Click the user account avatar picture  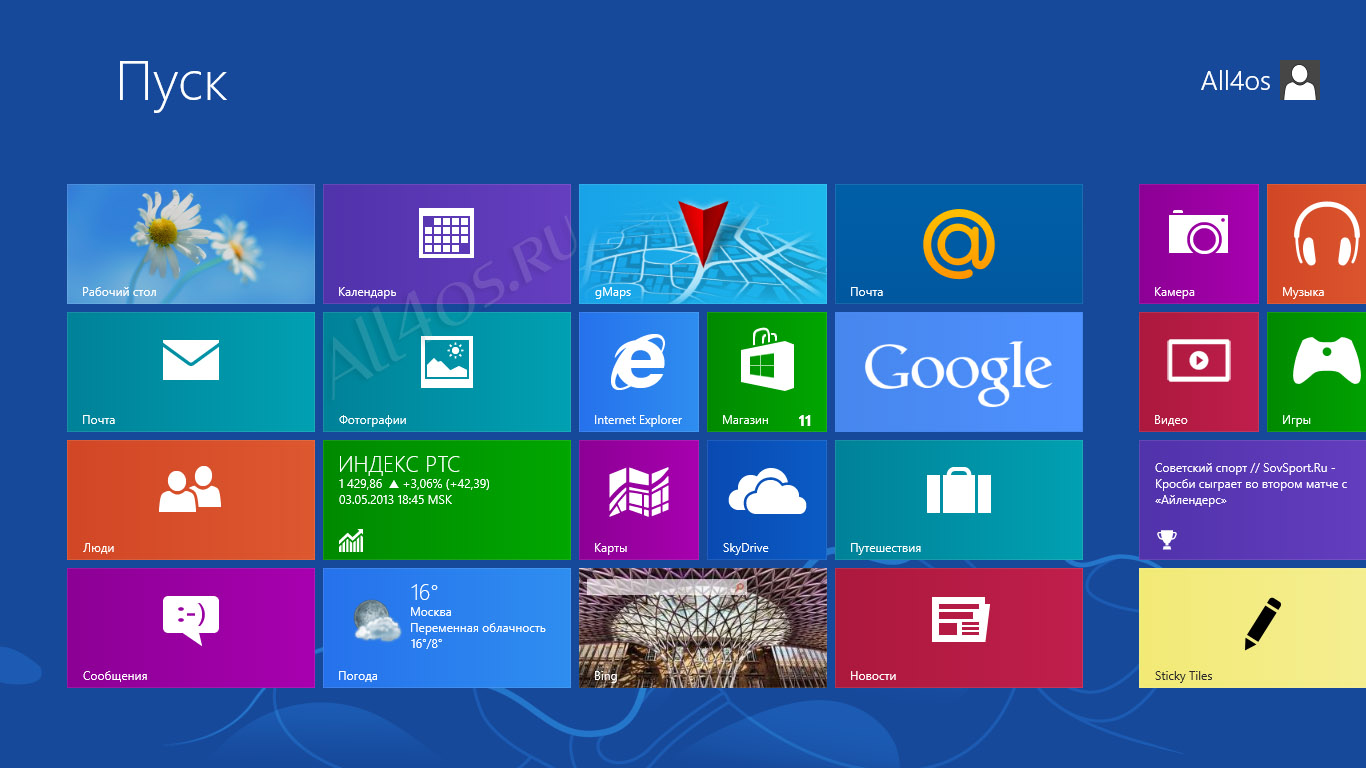(1300, 80)
